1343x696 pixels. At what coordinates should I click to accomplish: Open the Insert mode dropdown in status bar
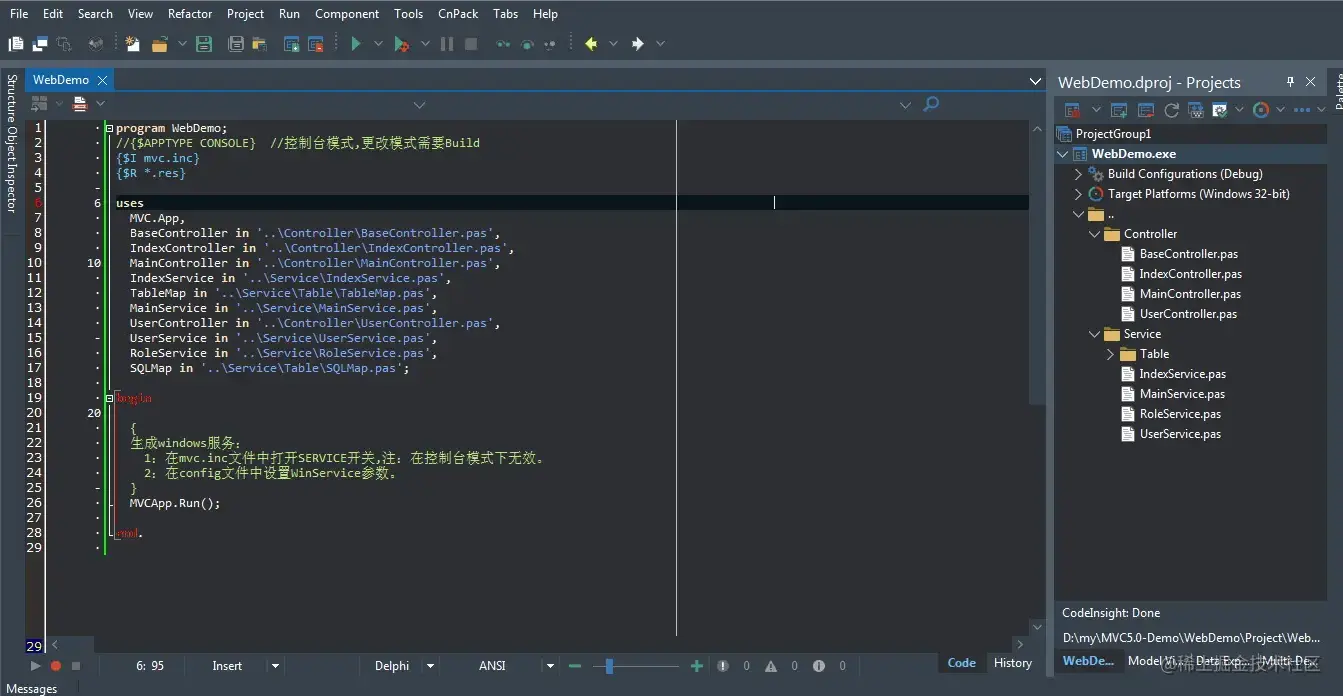click(275, 665)
